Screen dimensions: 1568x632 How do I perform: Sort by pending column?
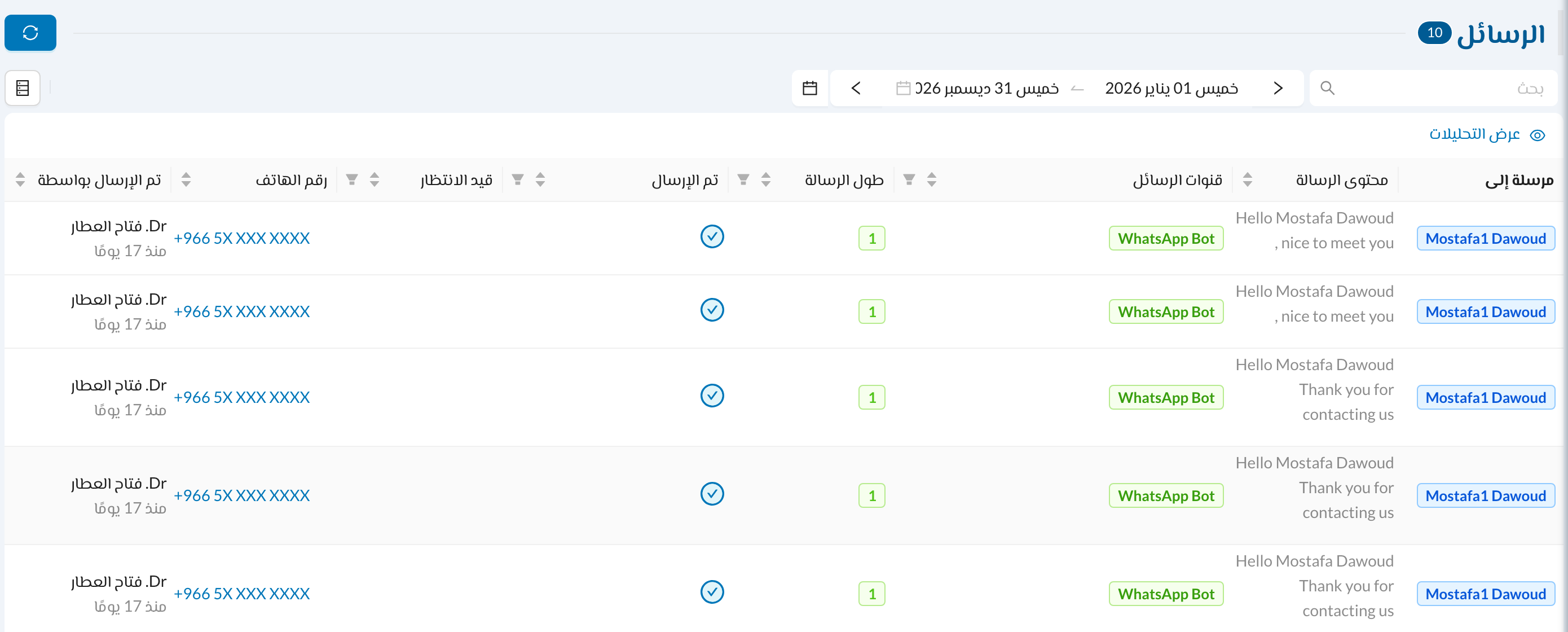[375, 179]
